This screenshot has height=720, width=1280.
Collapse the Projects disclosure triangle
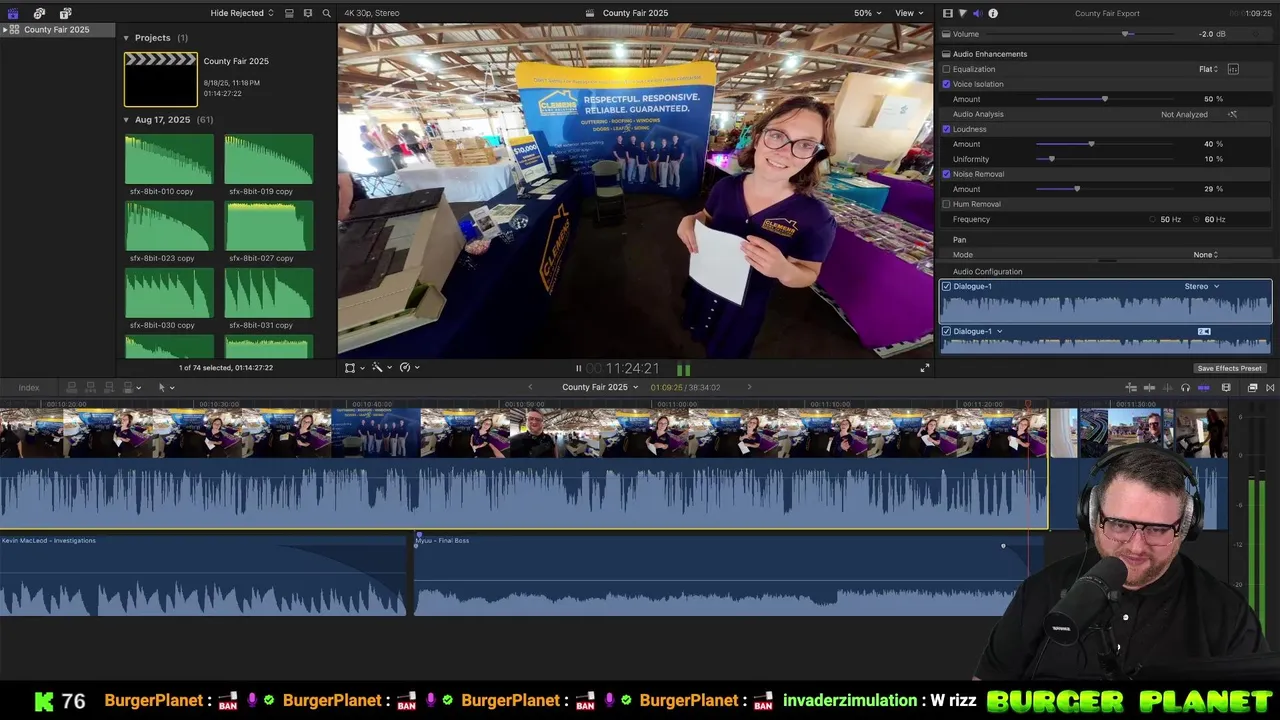click(x=126, y=38)
